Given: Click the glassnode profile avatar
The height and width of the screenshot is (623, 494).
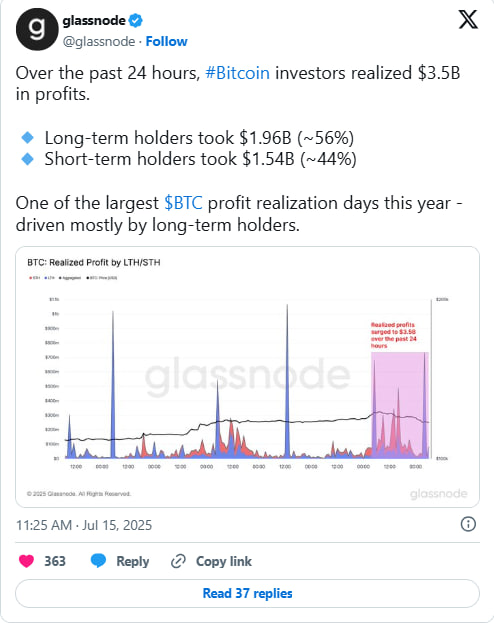Looking at the screenshot, I should (x=37, y=29).
